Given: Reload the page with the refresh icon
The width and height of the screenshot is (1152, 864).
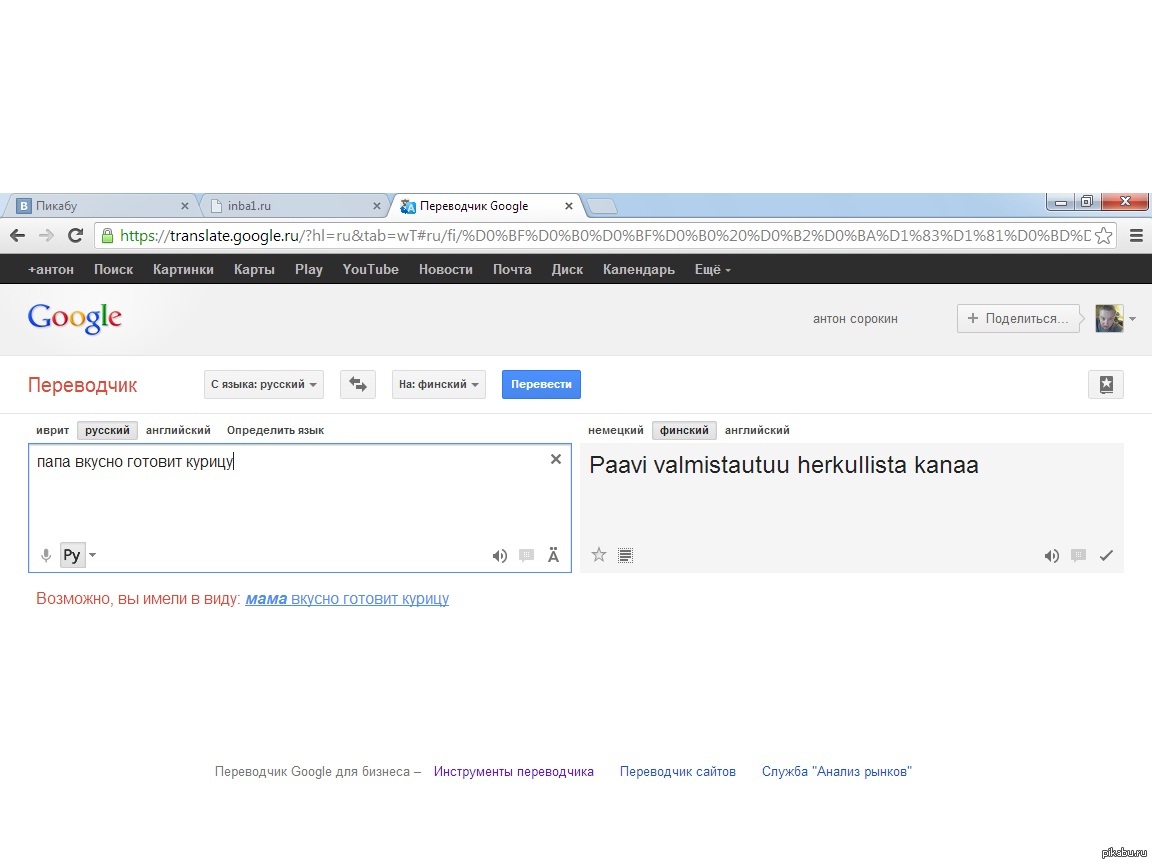Looking at the screenshot, I should coord(75,236).
